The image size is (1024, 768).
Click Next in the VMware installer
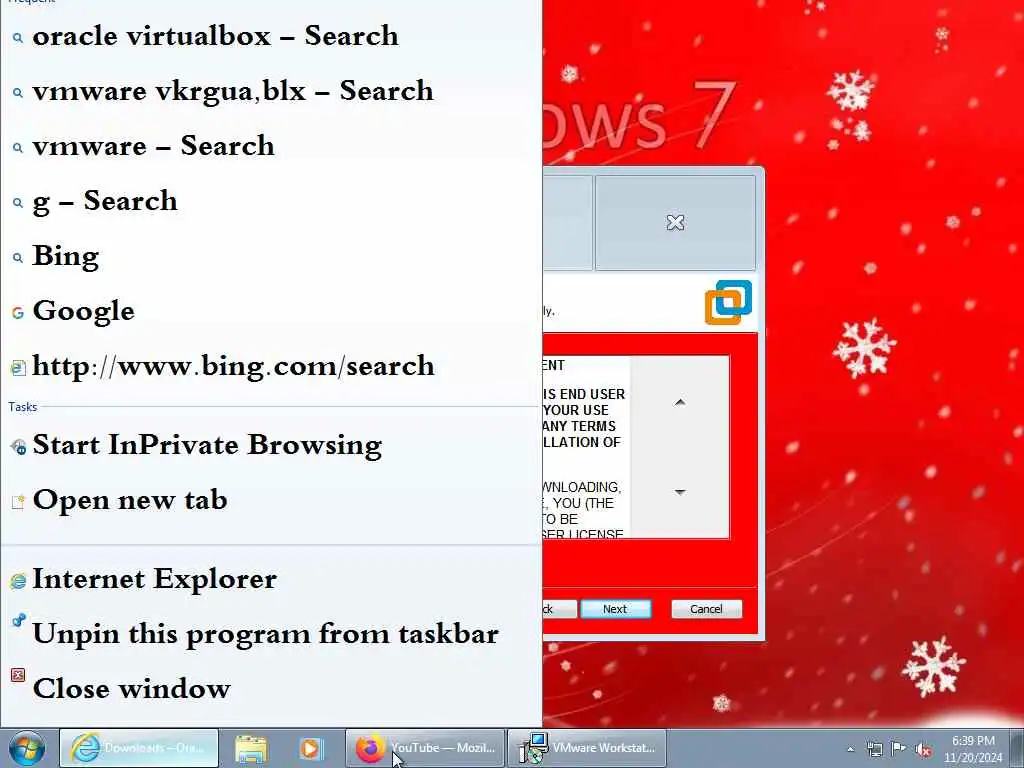615,609
